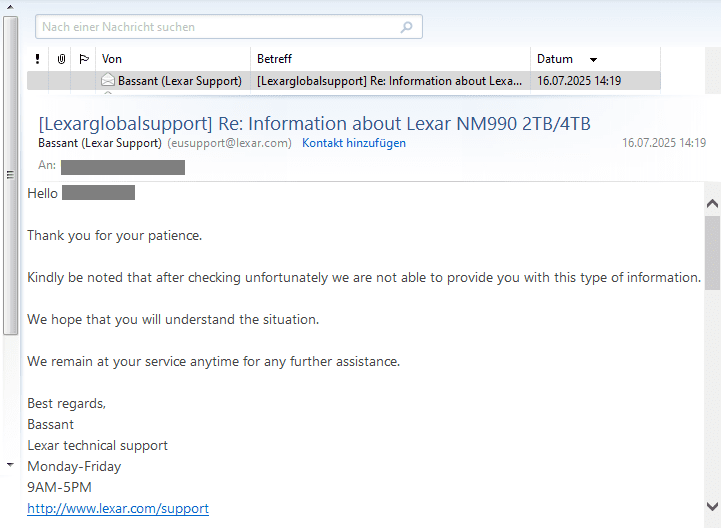
Task: Click the sender name Bassant in header
Action: (x=99, y=143)
